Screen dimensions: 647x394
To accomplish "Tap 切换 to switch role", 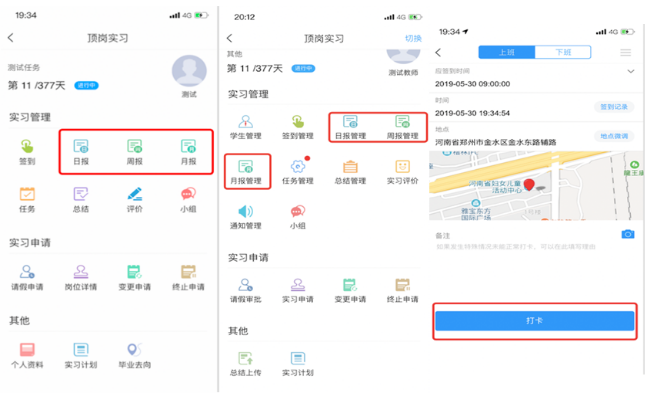I will click(413, 38).
